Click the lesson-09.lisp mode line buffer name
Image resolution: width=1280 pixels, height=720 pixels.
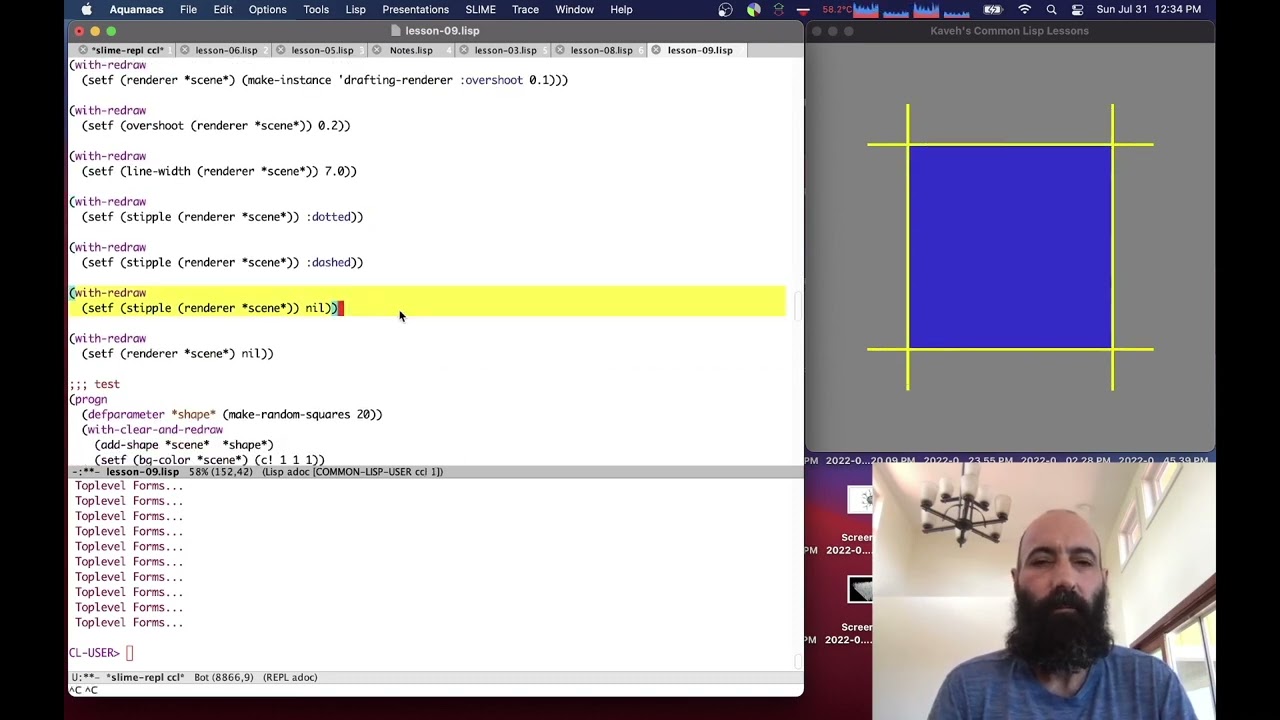(142, 472)
